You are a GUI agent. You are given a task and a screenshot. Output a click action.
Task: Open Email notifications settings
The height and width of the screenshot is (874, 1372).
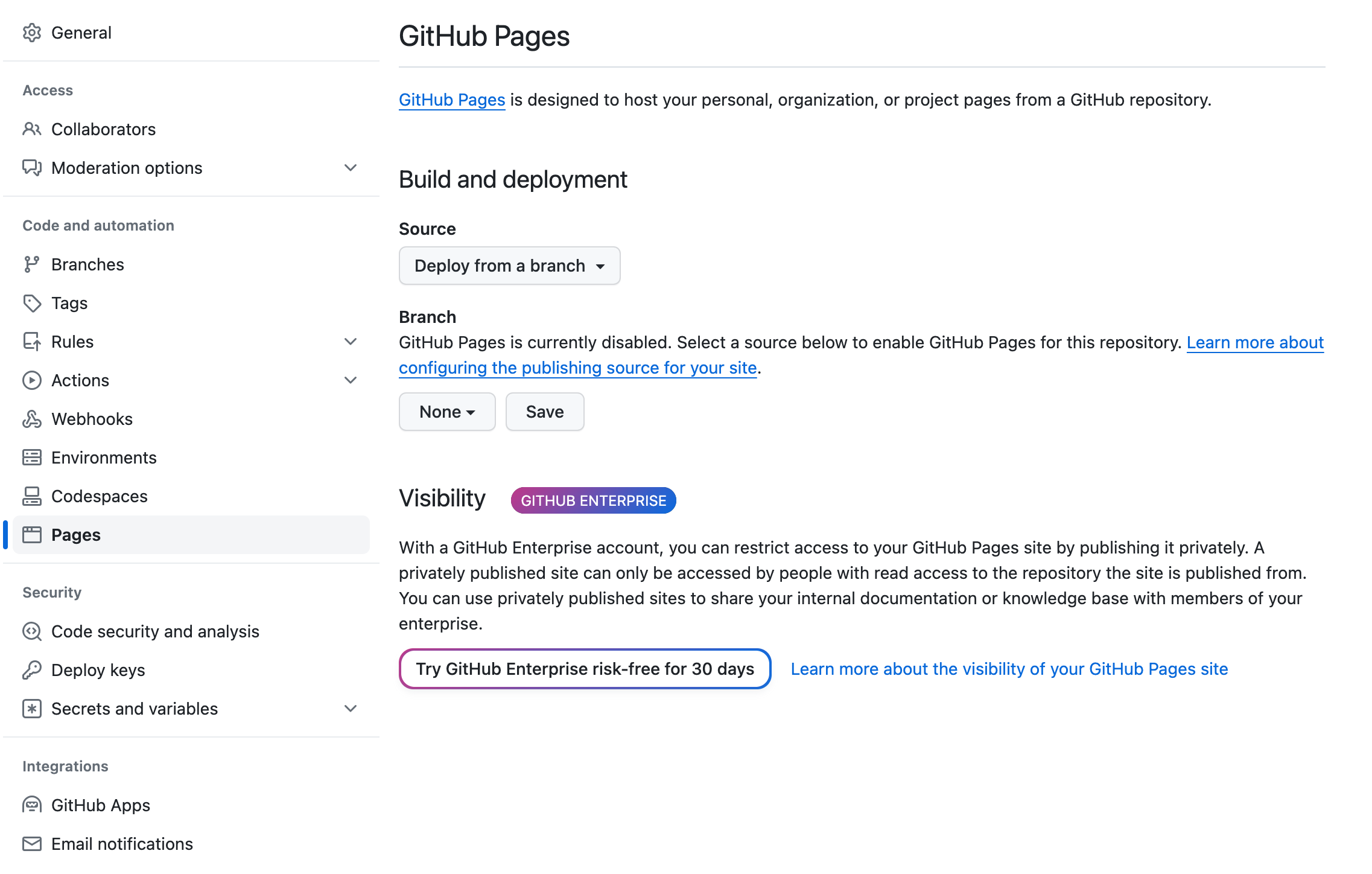pyautogui.click(x=191, y=844)
